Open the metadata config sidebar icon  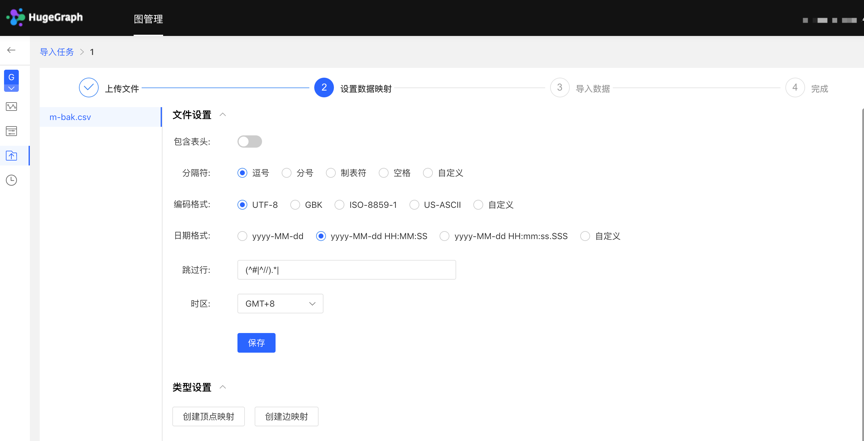[x=11, y=131]
